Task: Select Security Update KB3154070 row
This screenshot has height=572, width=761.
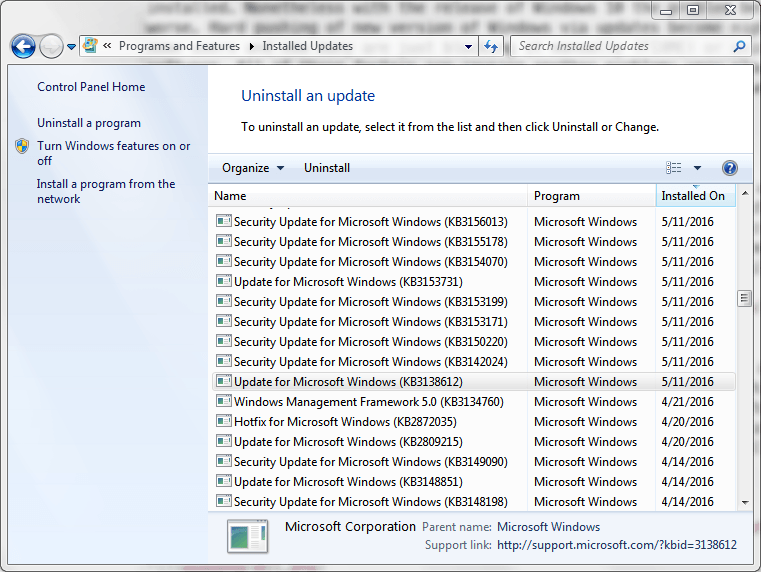Action: coord(474,261)
